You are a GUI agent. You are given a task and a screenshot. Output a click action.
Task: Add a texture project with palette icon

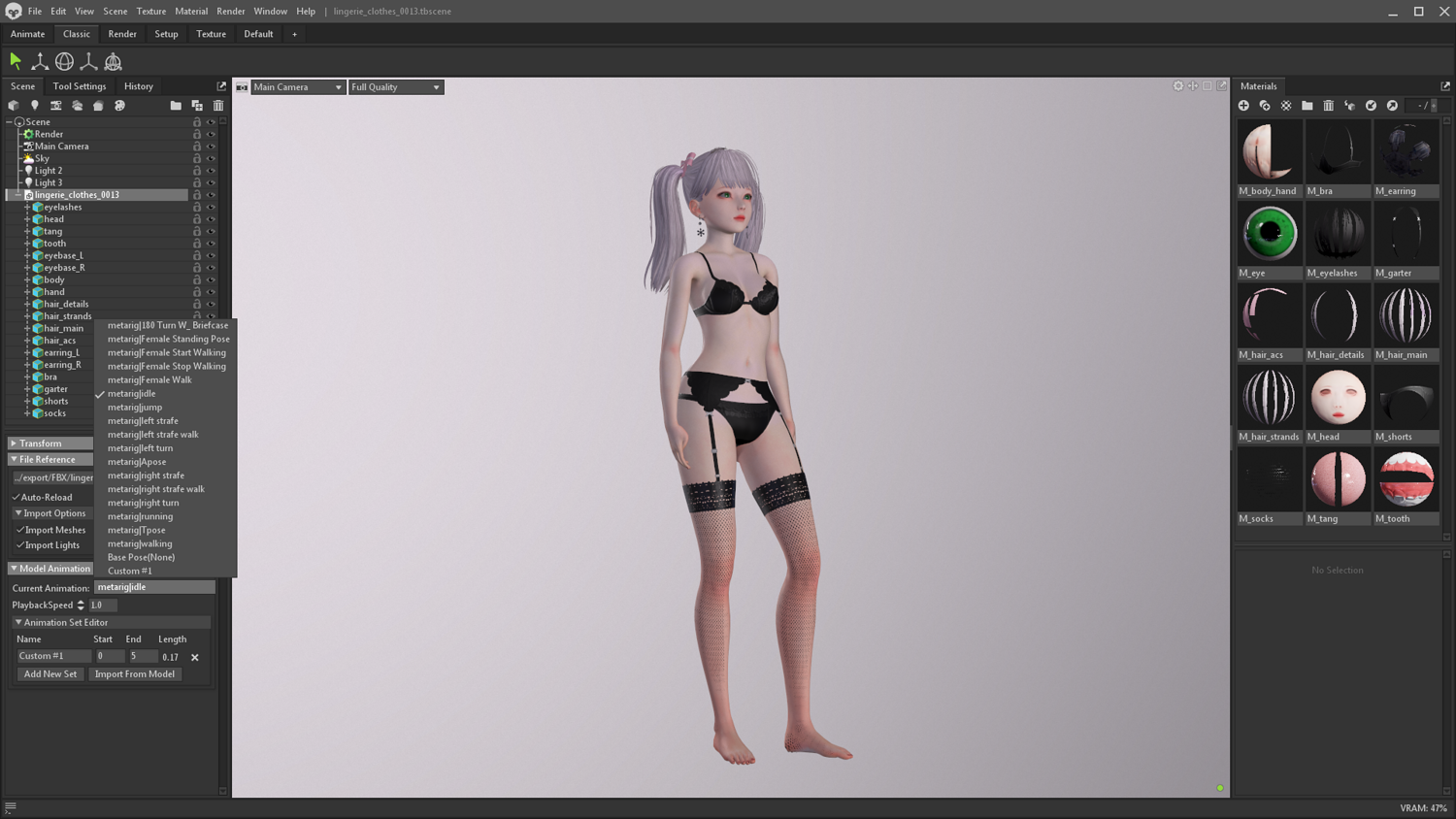pos(119,106)
